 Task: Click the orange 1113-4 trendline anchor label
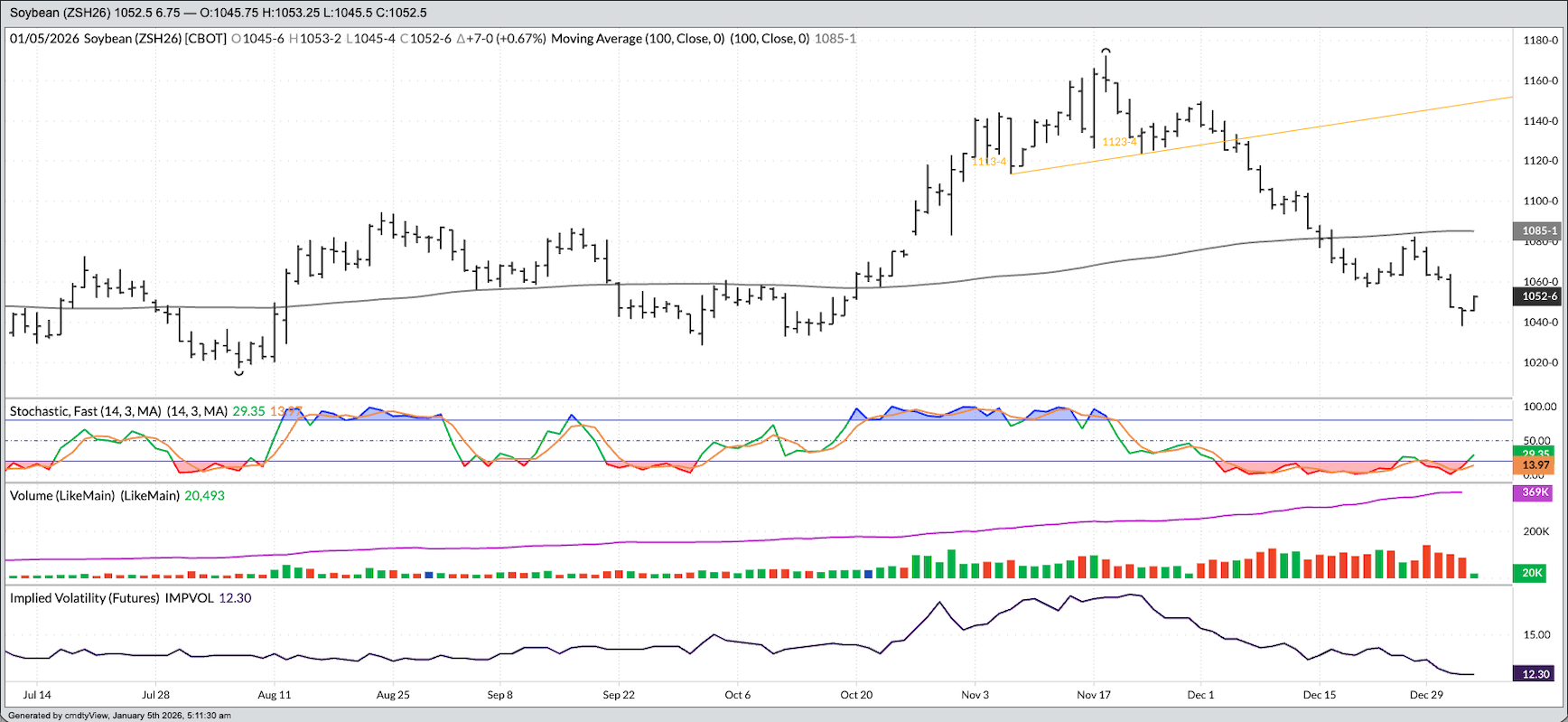pos(989,162)
